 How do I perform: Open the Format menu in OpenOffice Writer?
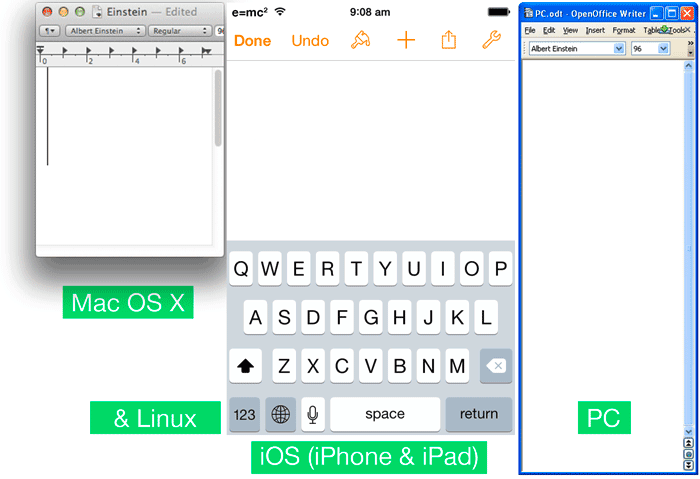pyautogui.click(x=624, y=30)
